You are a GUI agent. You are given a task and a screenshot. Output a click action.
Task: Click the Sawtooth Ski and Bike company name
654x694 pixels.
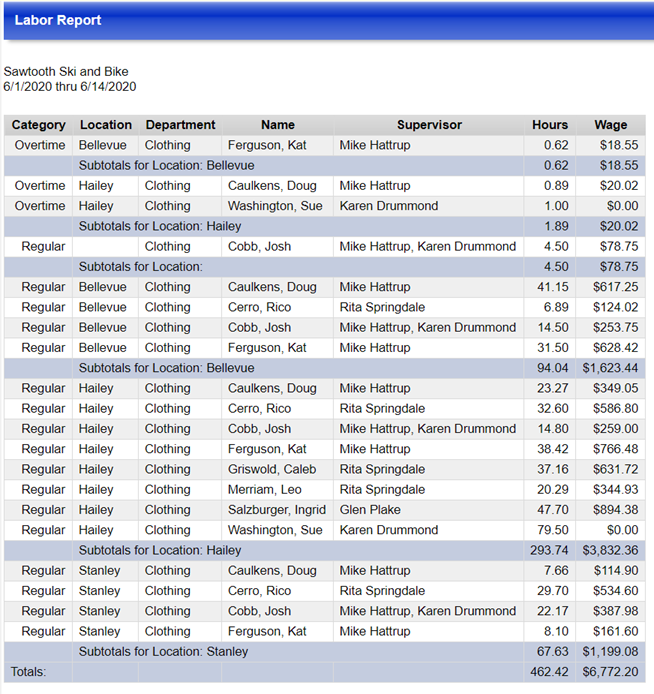point(66,72)
